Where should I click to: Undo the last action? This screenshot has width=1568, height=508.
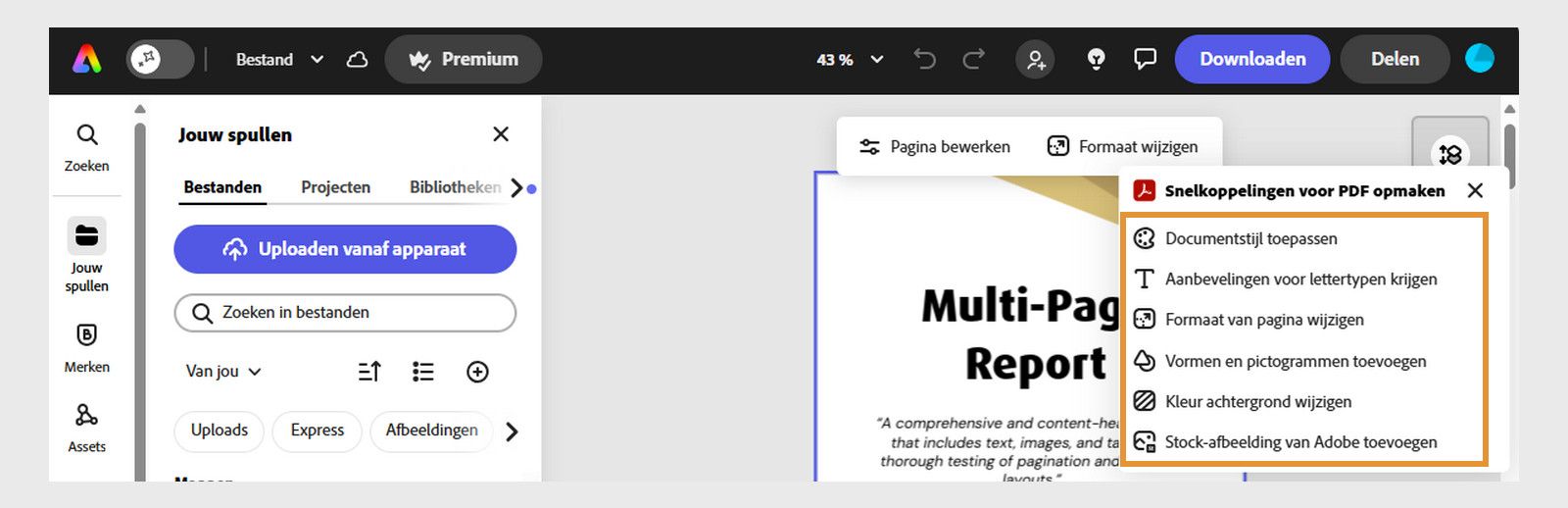click(x=924, y=60)
